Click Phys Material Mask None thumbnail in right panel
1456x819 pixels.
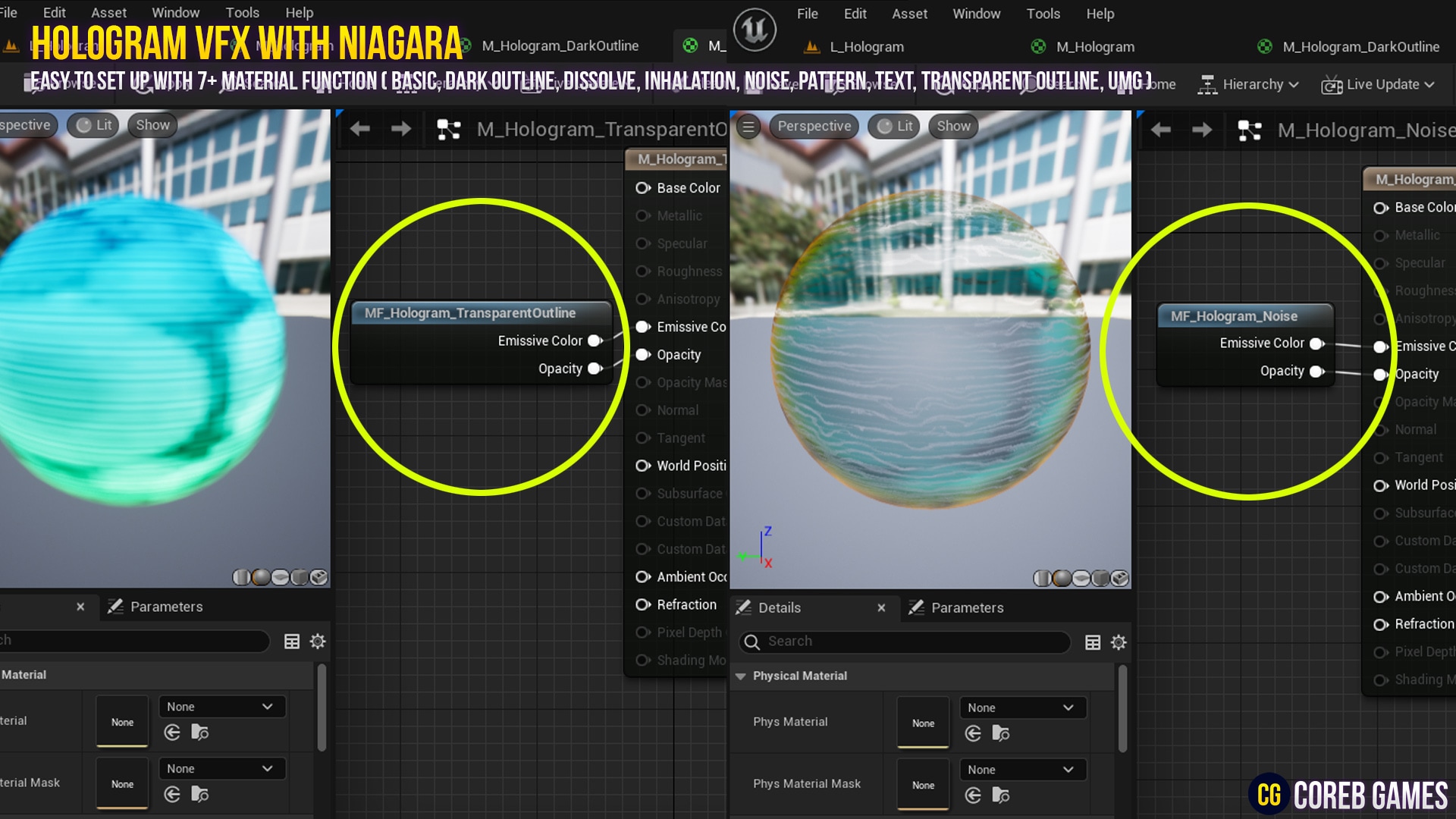(x=923, y=785)
